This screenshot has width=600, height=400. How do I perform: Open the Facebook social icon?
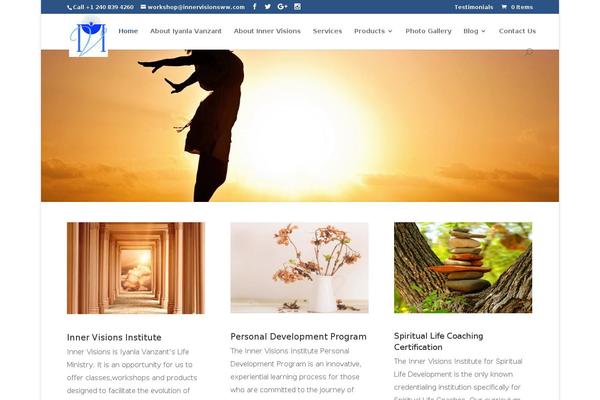pos(254,7)
